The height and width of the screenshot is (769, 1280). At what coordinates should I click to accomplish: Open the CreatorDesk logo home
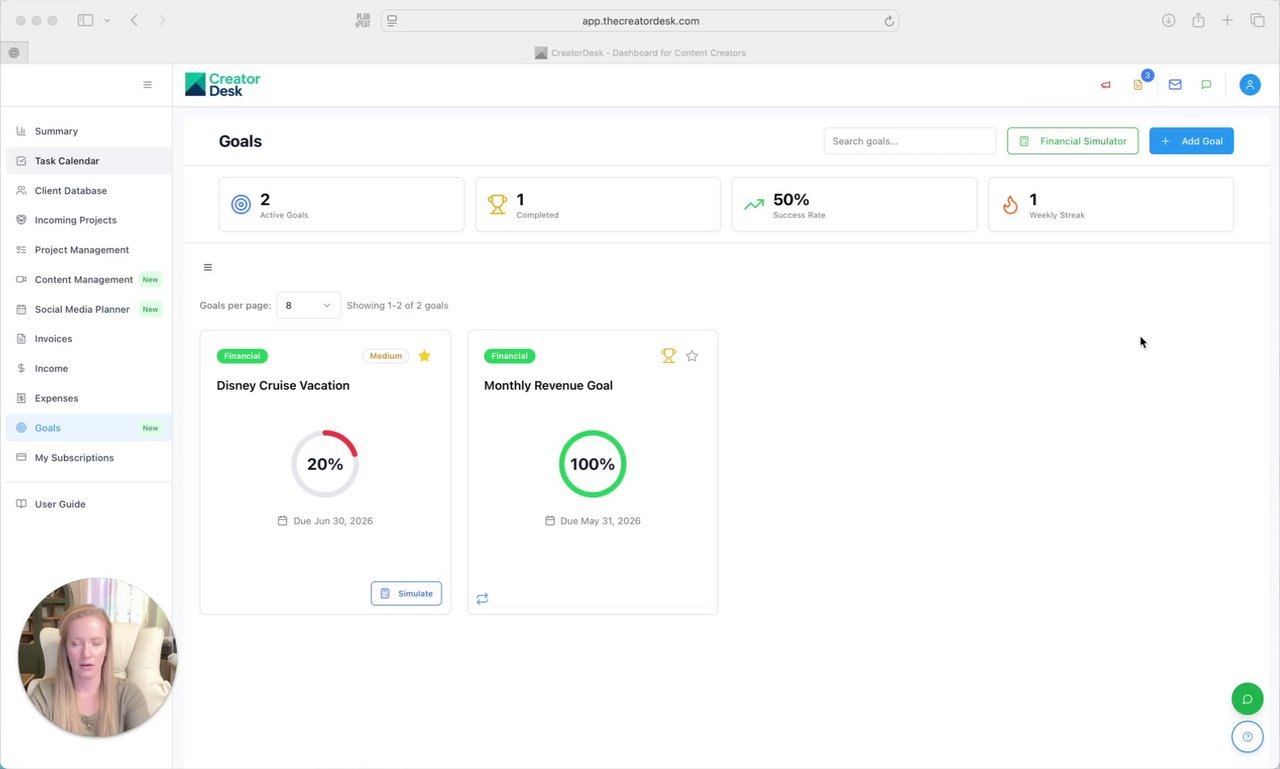[x=223, y=85]
